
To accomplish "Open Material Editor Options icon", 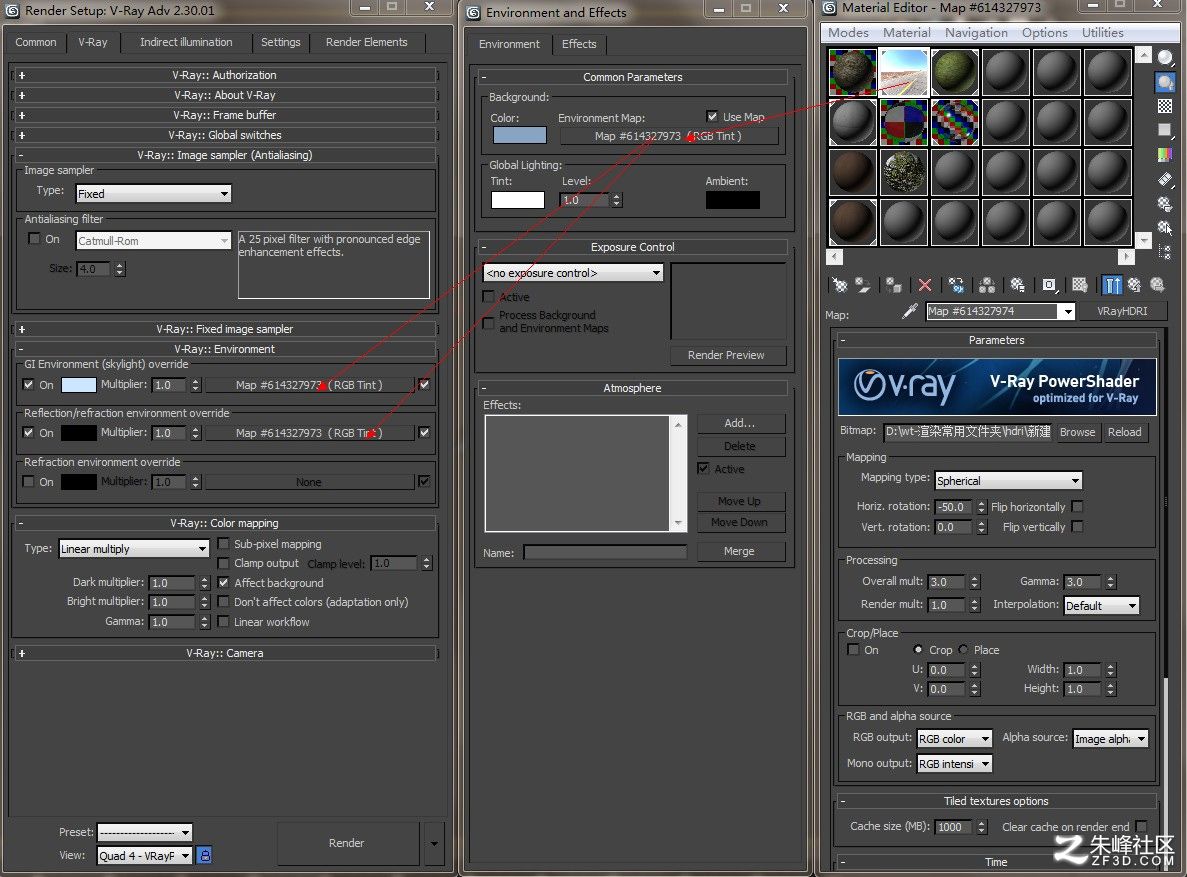I will (1165, 203).
